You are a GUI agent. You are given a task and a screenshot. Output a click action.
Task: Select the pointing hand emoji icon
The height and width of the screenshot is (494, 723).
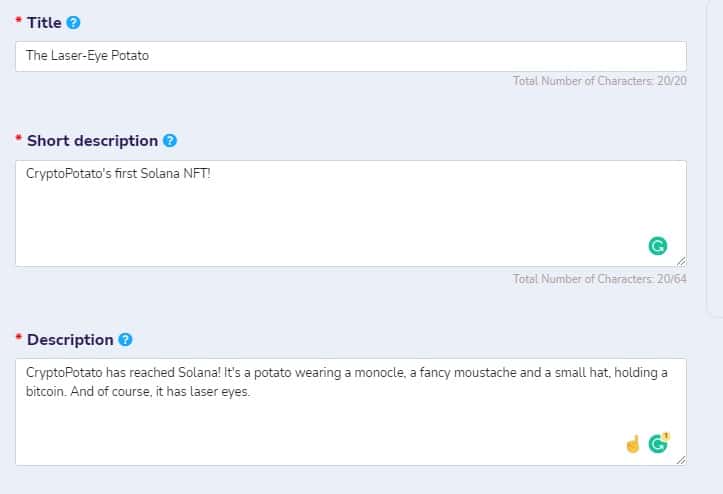click(633, 444)
